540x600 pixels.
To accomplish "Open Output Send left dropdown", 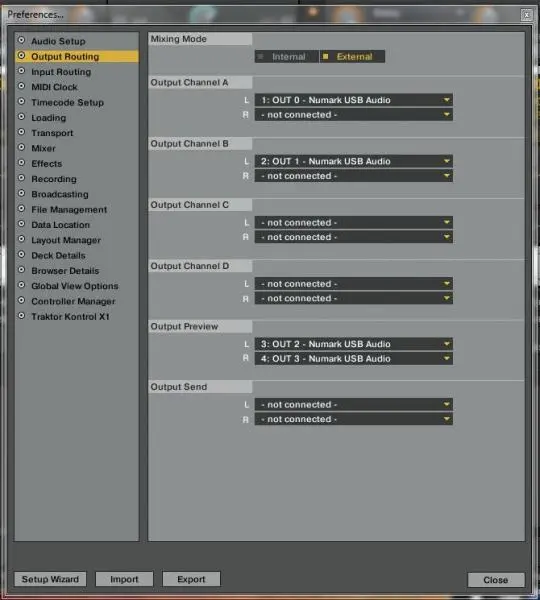I will 354,404.
